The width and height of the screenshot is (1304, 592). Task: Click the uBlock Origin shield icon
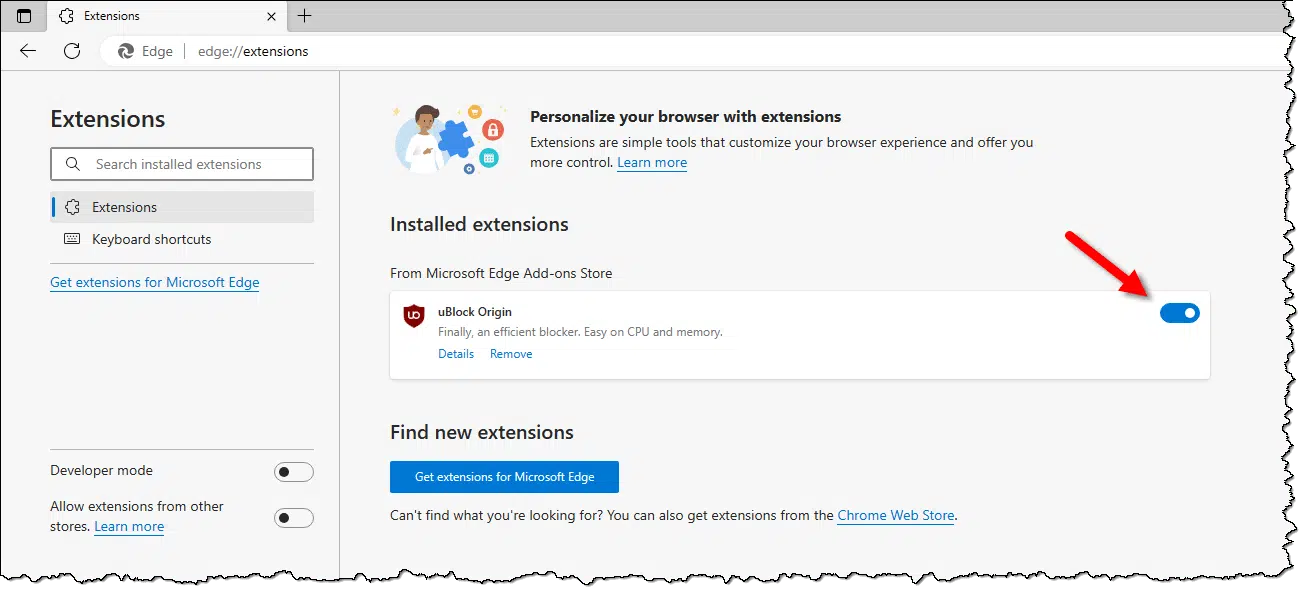pos(414,316)
